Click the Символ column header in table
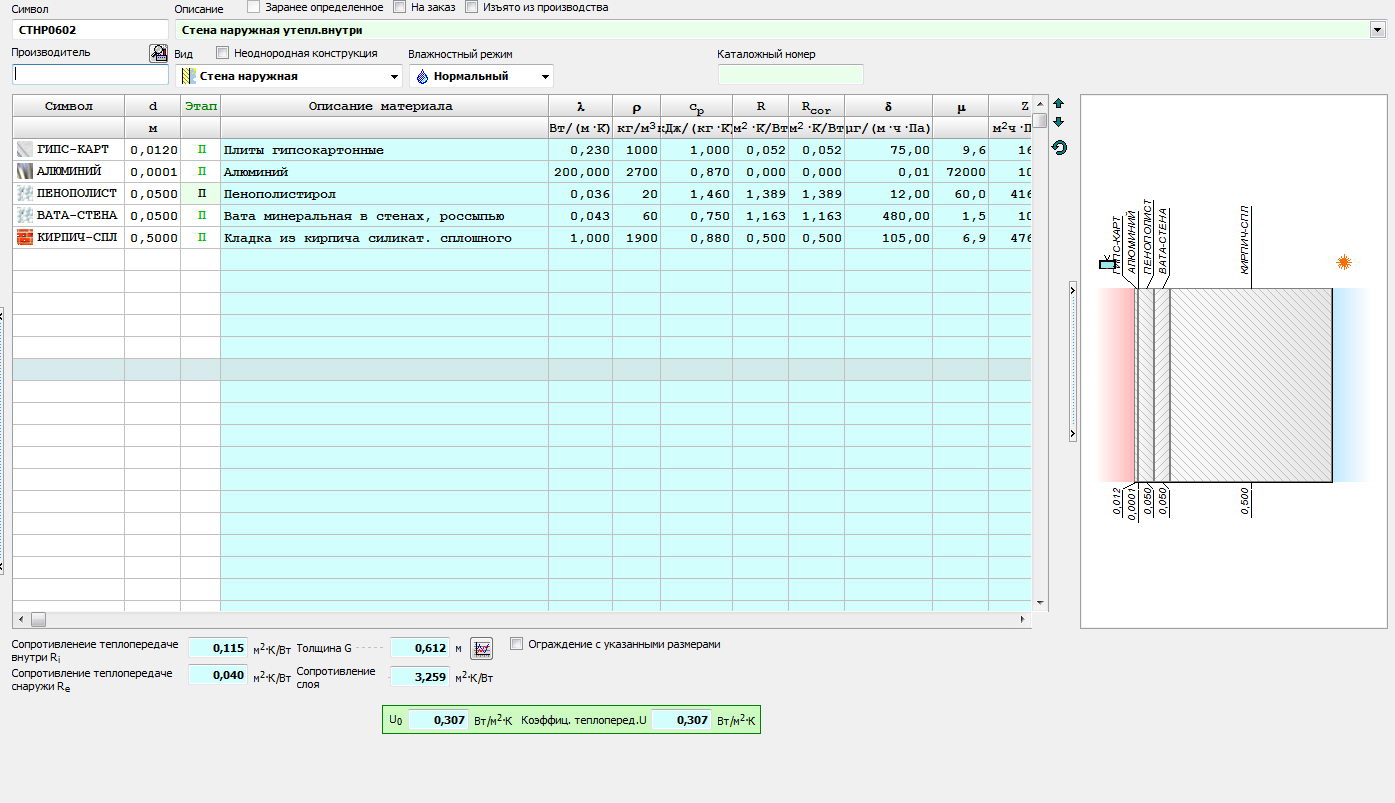1395x803 pixels. coord(68,106)
